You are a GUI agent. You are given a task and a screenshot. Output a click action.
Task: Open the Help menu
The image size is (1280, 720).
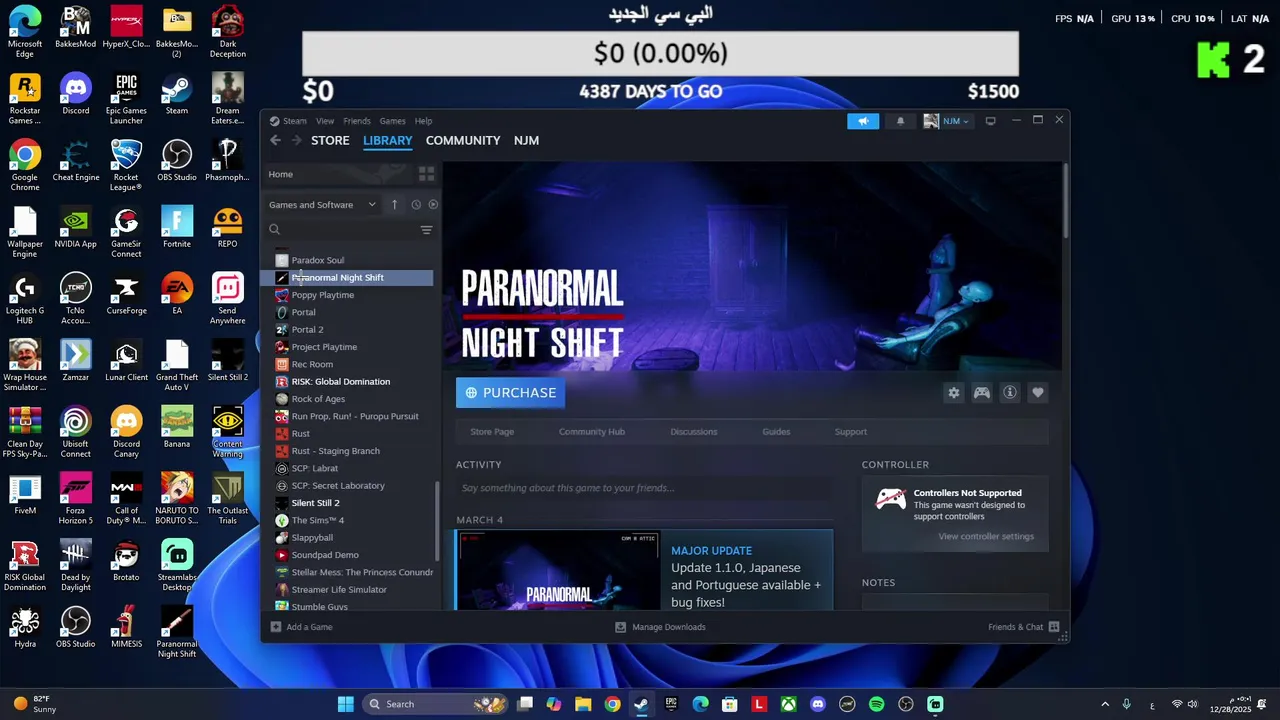tap(423, 121)
